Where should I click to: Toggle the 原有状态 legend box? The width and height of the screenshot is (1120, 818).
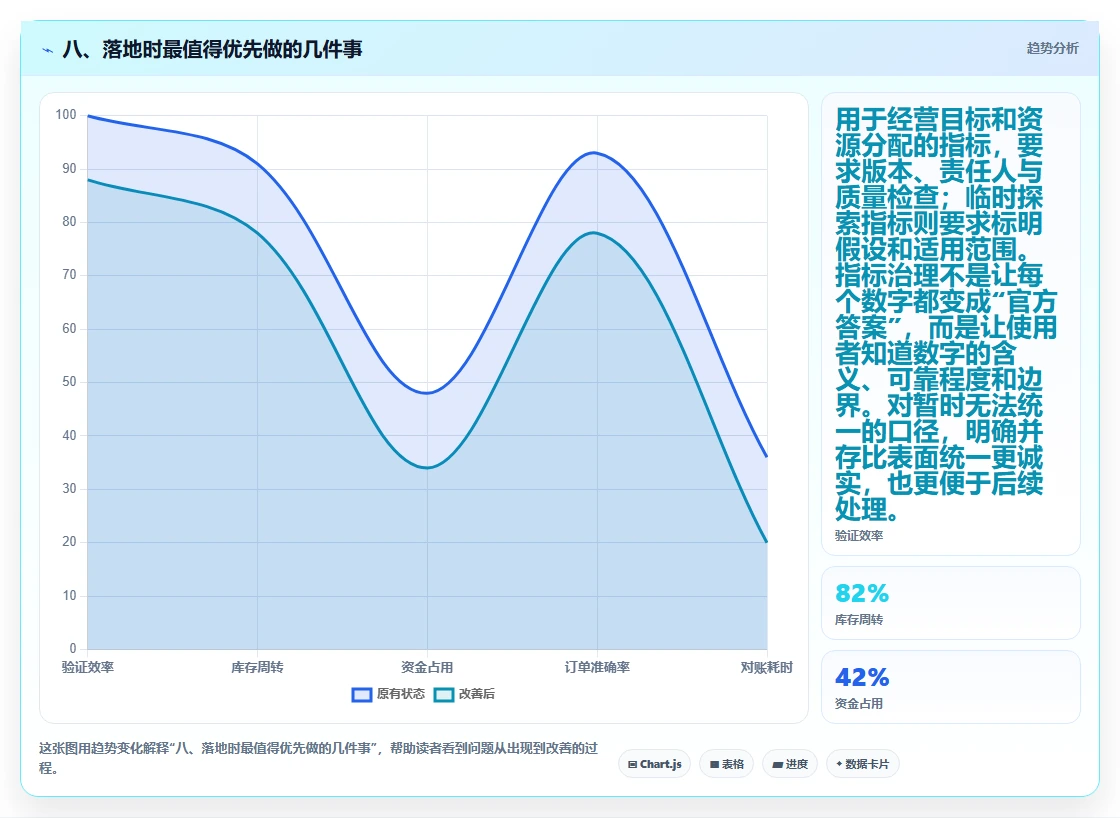(361, 694)
